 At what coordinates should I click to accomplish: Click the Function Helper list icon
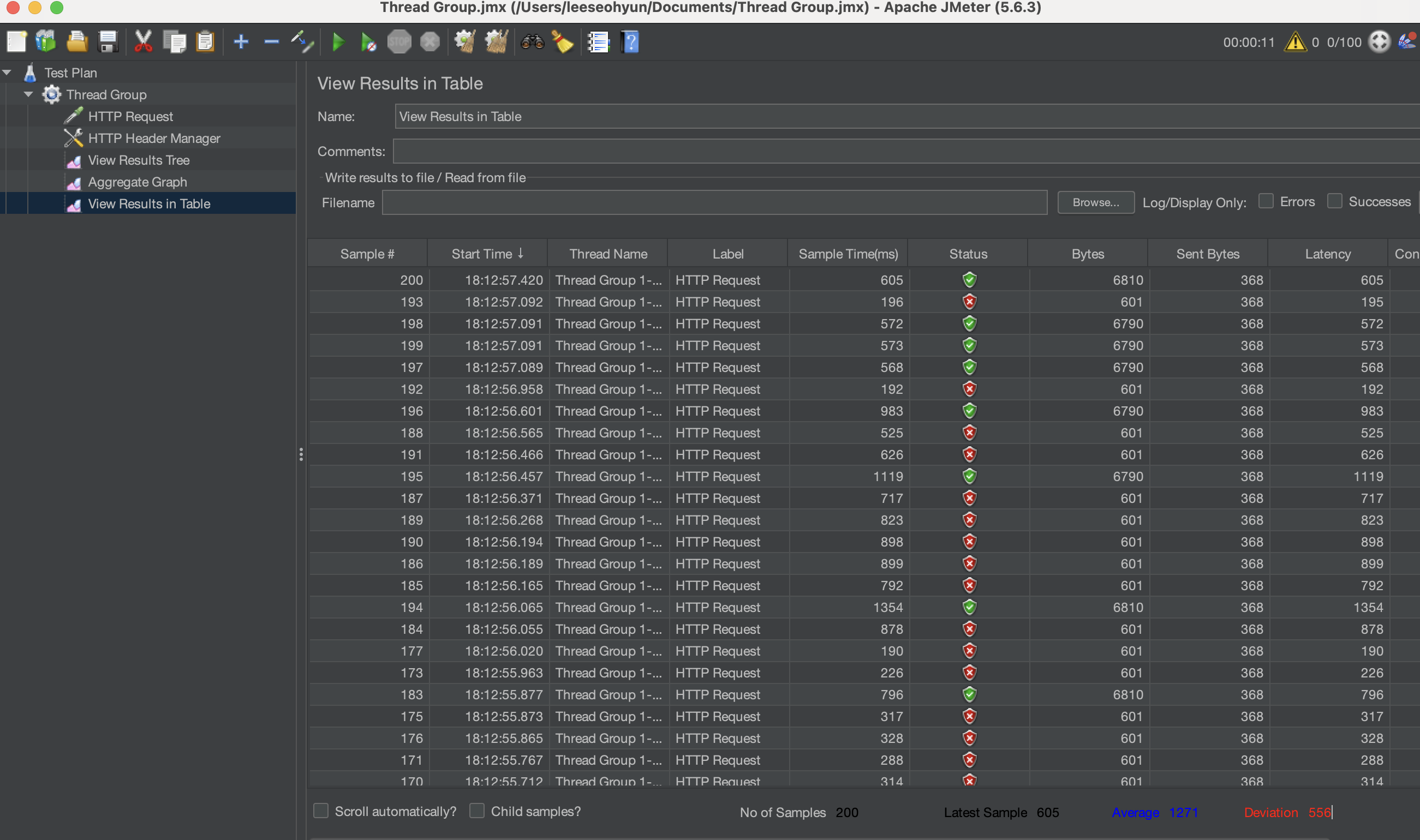(598, 42)
